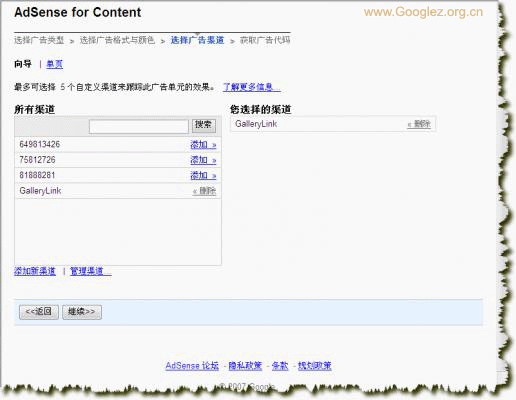Open the 条款 terms link

click(280, 366)
